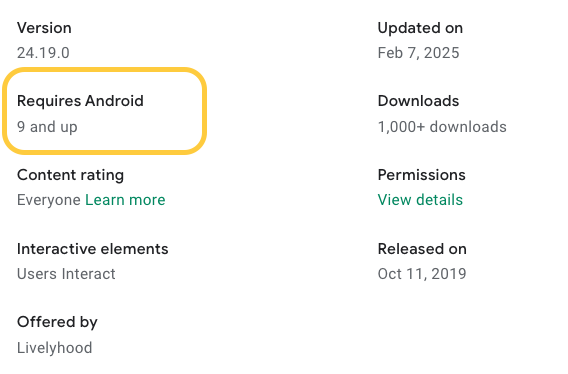Image resolution: width=568 pixels, height=374 pixels.
Task: Click the Offered by heading
Action: 57,322
